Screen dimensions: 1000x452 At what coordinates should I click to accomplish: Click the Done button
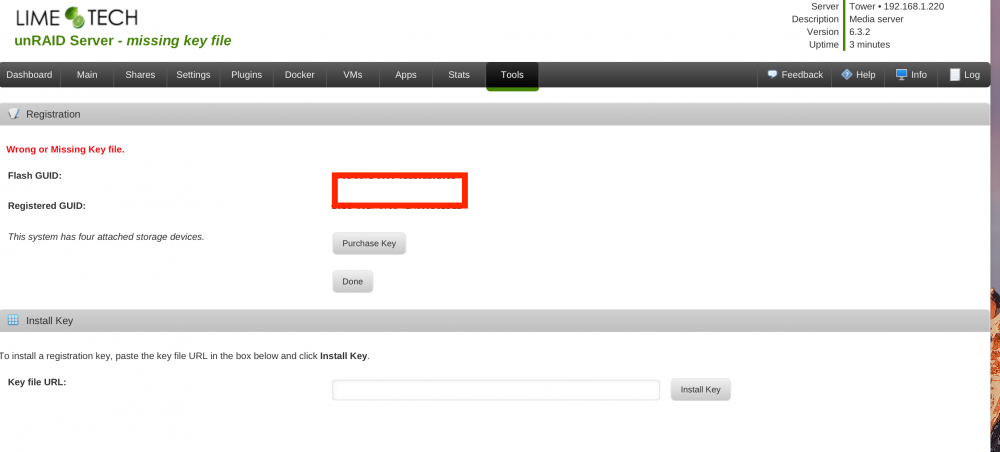[353, 282]
